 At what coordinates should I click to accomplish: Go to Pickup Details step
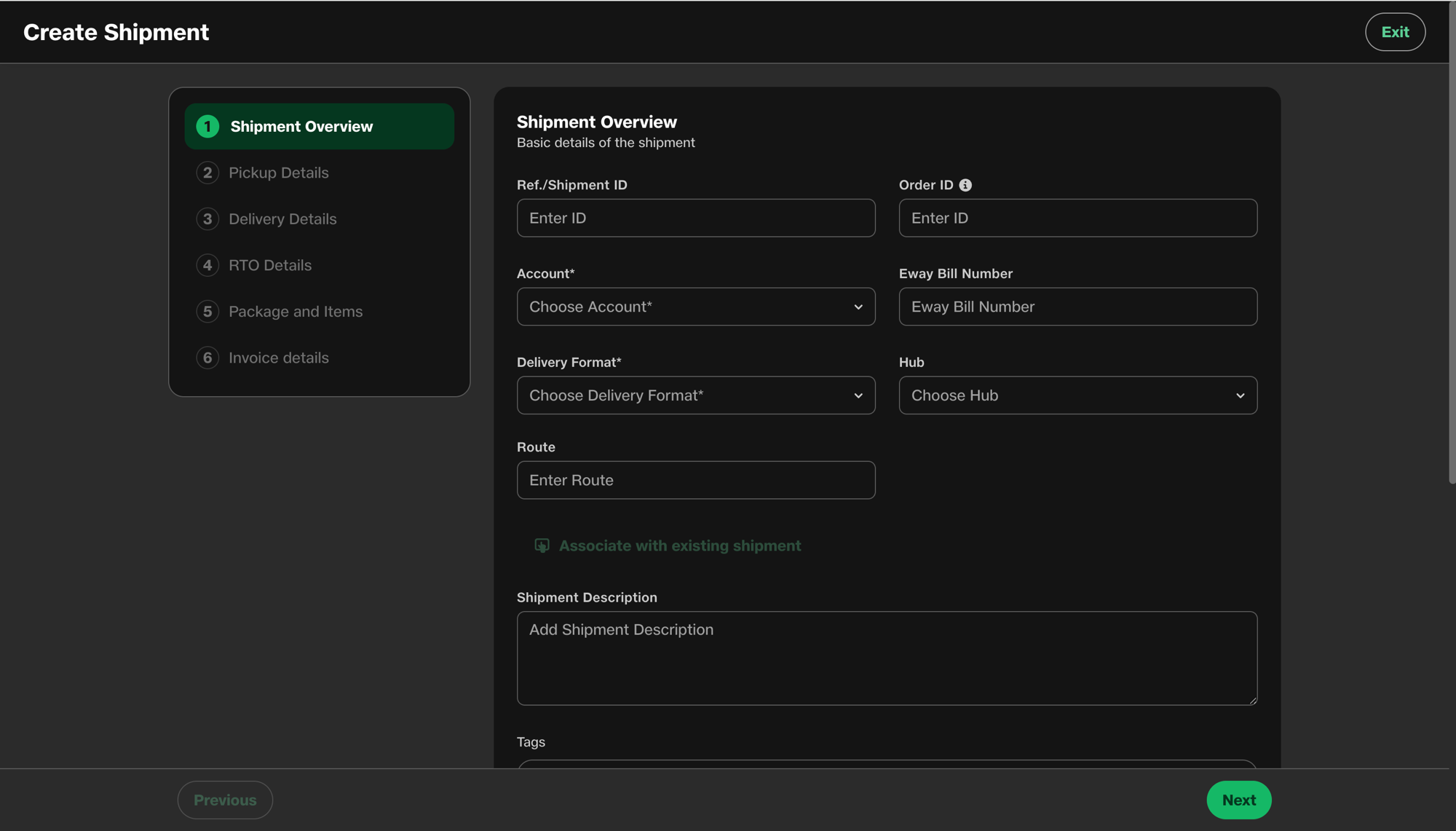[320, 173]
